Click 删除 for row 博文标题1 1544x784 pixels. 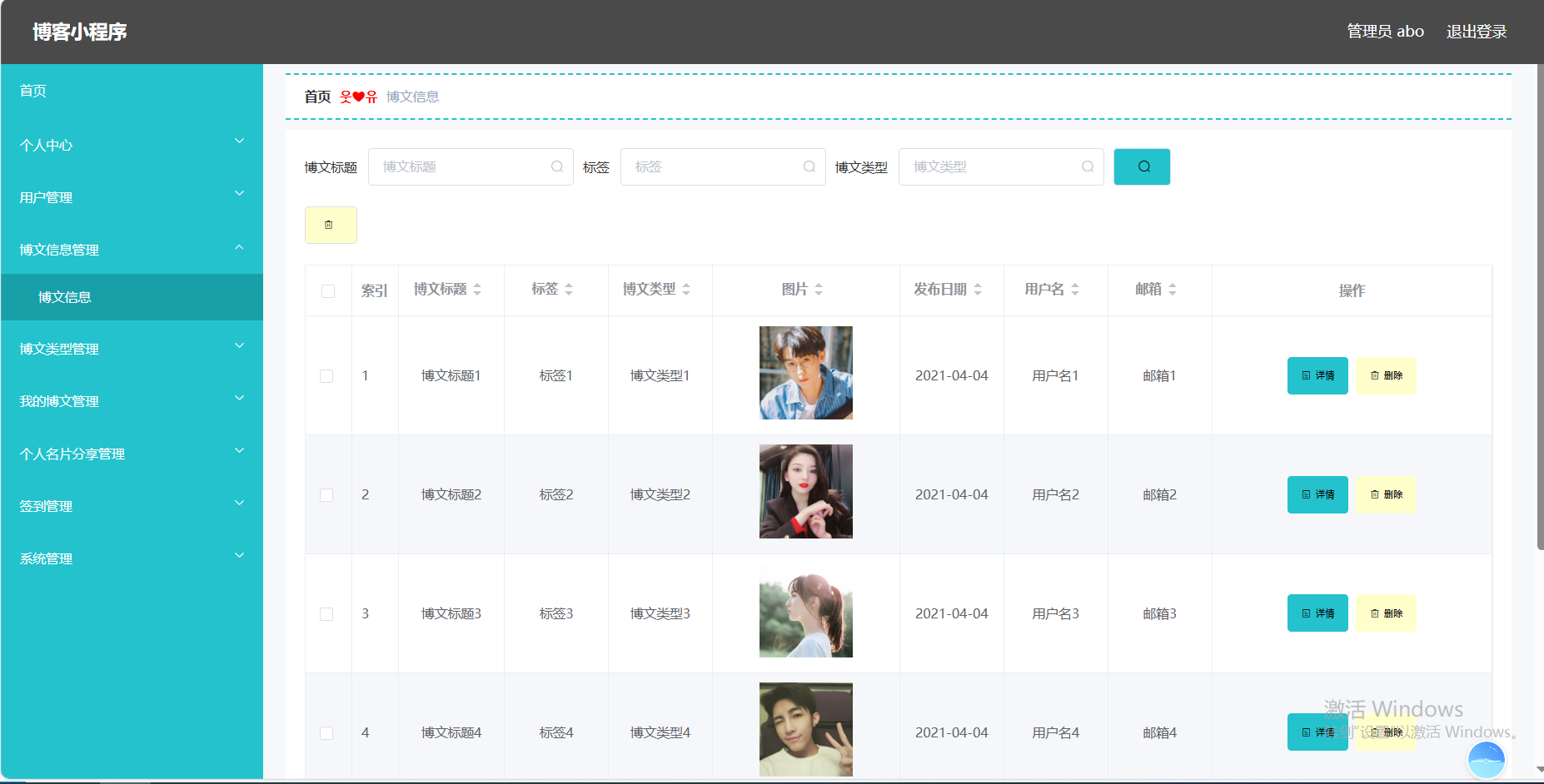(1386, 375)
